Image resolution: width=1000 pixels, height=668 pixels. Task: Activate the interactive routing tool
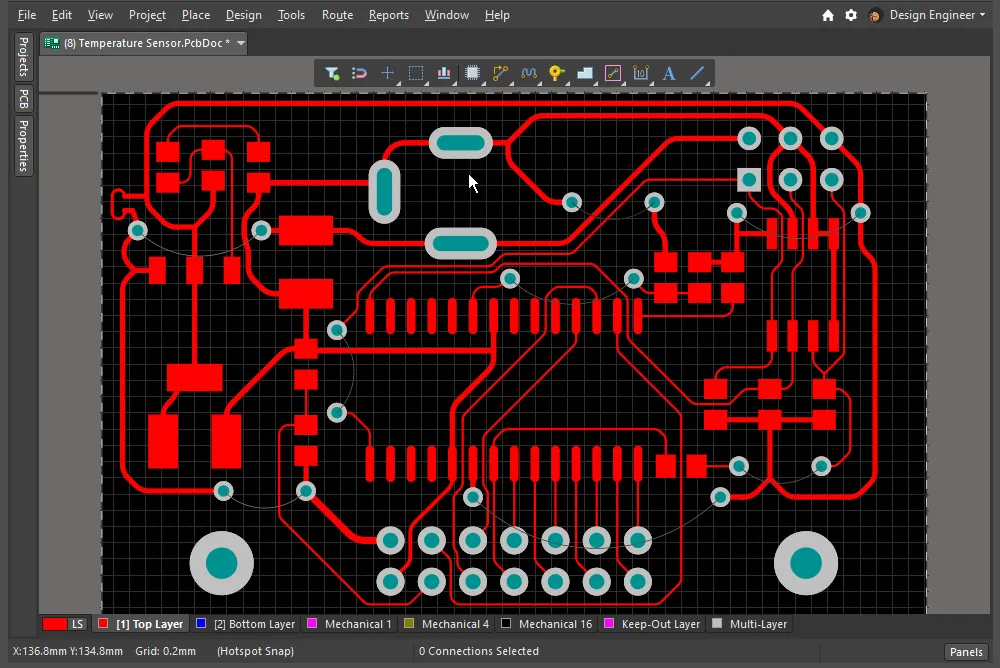click(x=501, y=73)
